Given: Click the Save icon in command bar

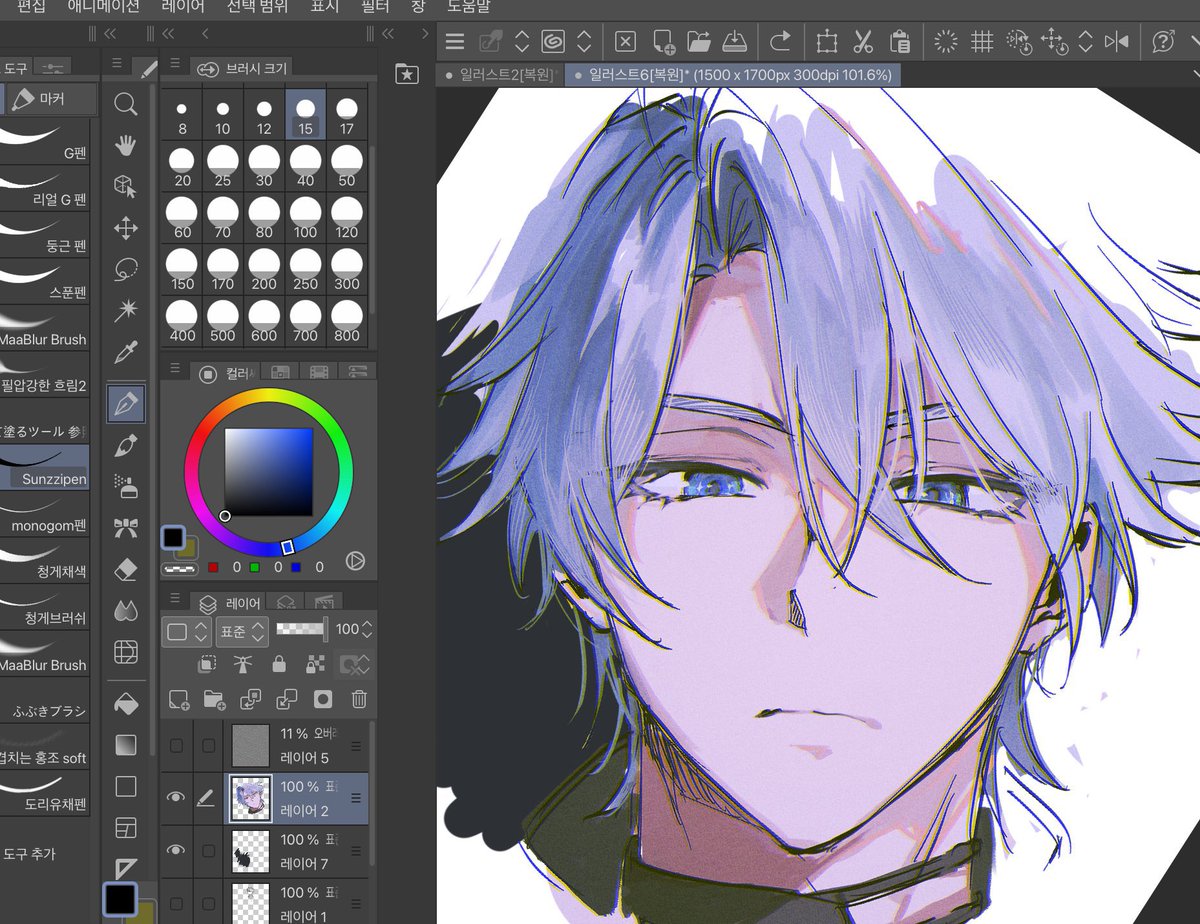Looking at the screenshot, I should pyautogui.click(x=735, y=42).
